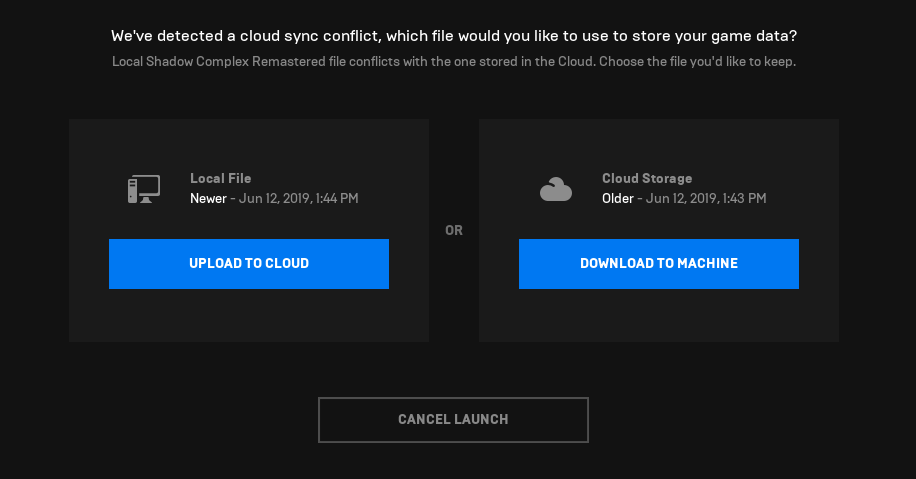Image resolution: width=916 pixels, height=479 pixels.
Task: Click blank area above the Cloud Storage icon
Action: tap(555, 145)
